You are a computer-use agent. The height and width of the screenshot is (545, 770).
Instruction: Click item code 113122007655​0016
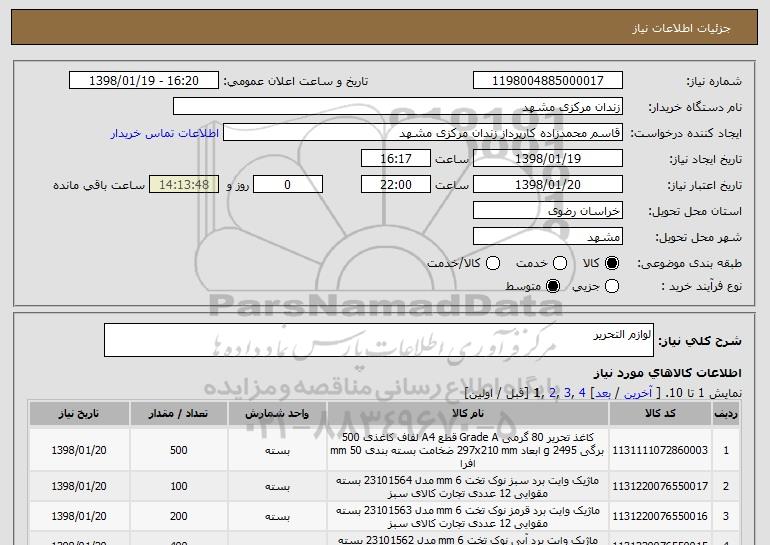click(660, 516)
